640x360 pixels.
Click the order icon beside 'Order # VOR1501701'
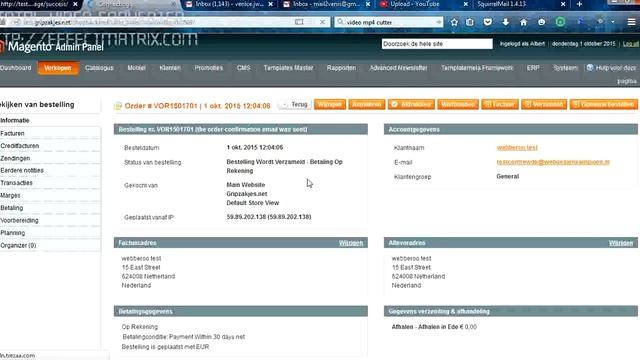[118, 106]
